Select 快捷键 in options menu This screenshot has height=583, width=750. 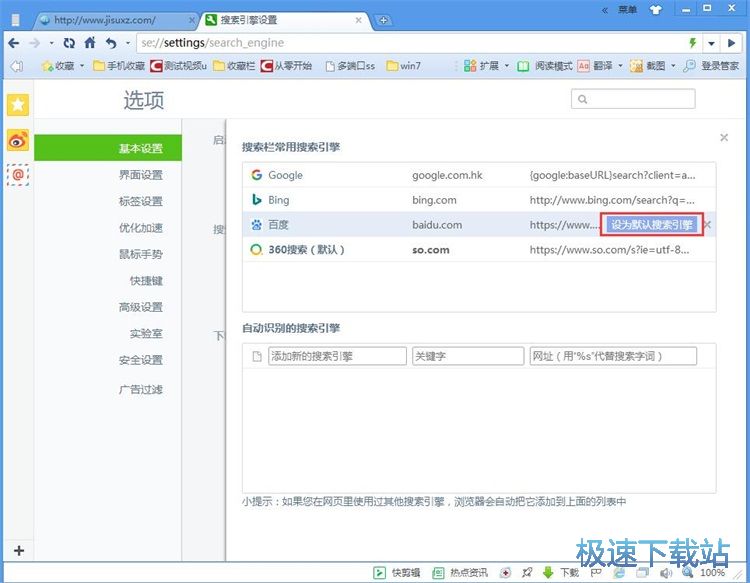(146, 281)
